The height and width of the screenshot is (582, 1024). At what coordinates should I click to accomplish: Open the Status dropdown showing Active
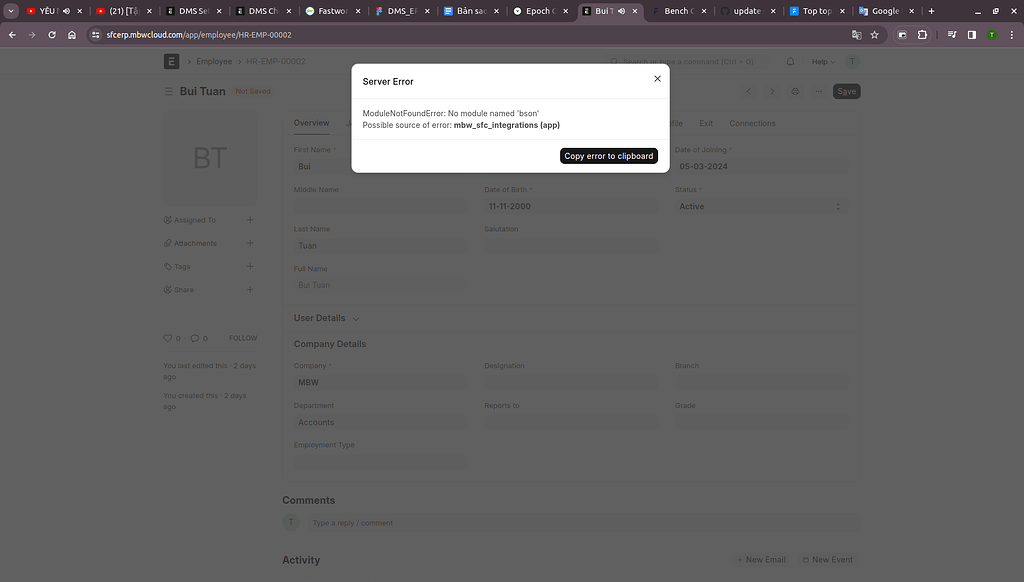pyautogui.click(x=762, y=206)
